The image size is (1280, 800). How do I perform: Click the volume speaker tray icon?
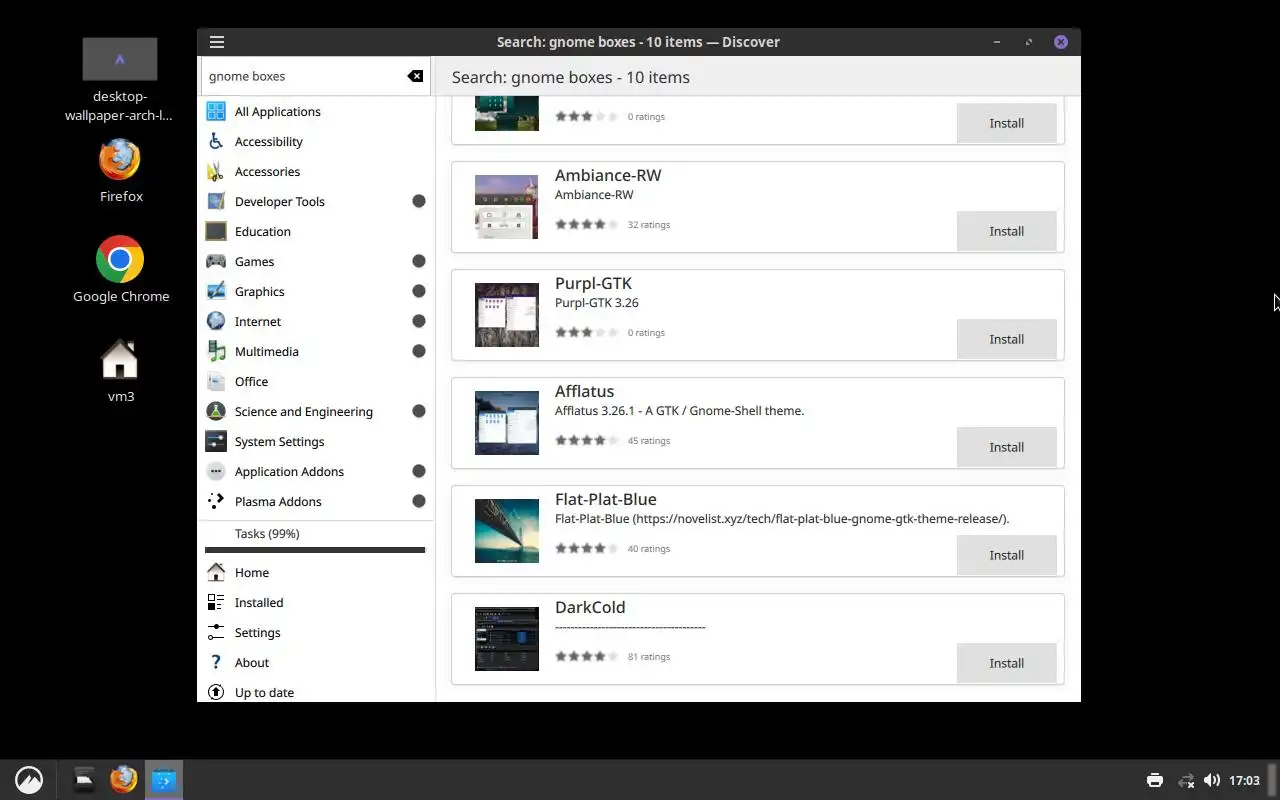[x=1212, y=780]
